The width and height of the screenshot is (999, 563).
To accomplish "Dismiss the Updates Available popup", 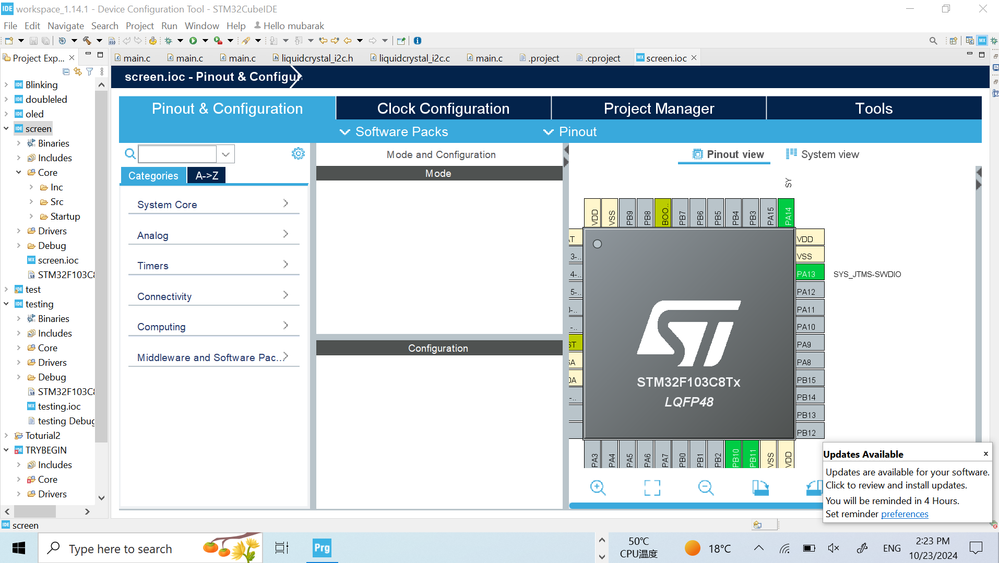I will (986, 454).
